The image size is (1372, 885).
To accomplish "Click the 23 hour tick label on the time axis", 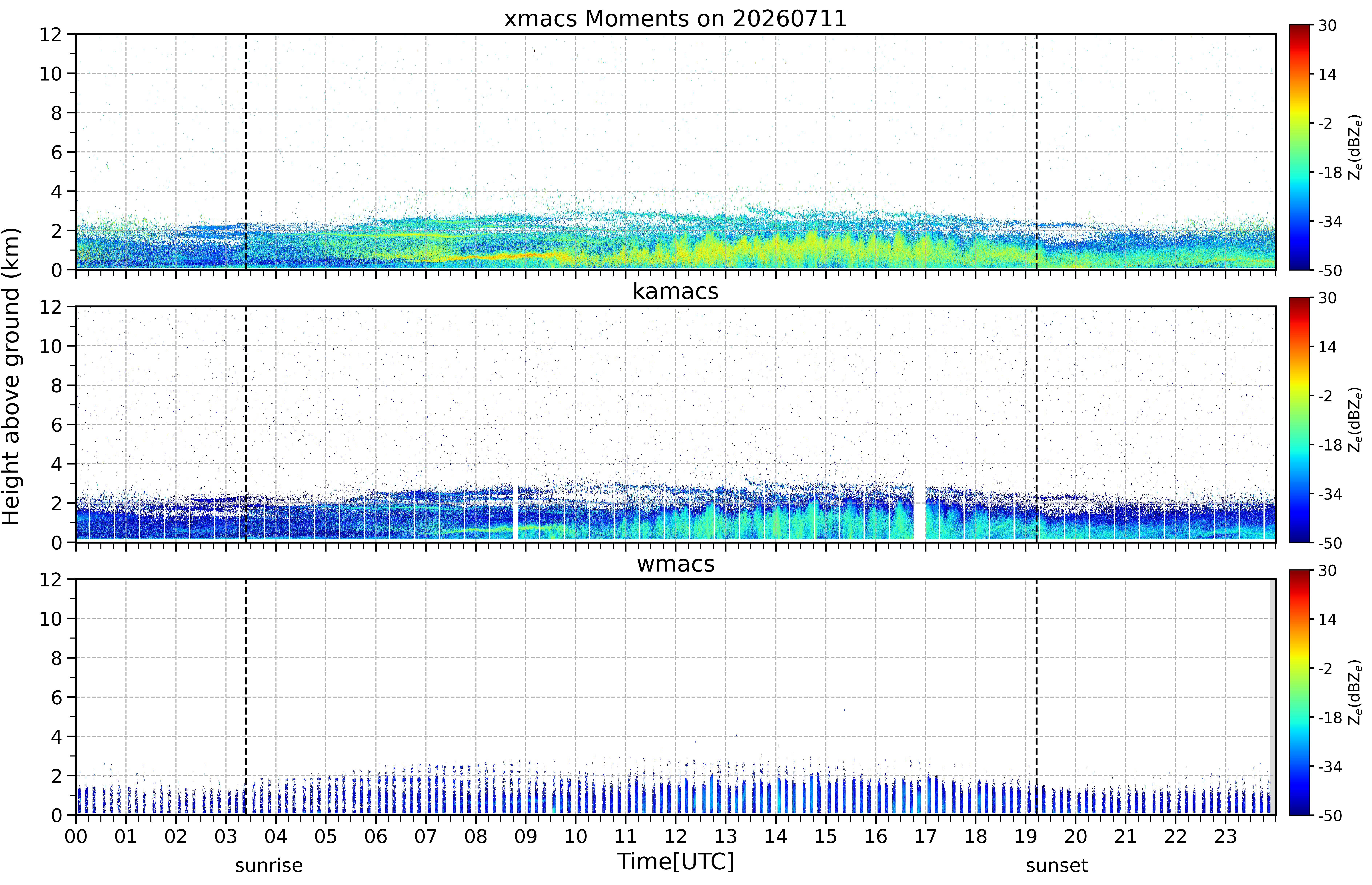I will tap(1225, 836).
